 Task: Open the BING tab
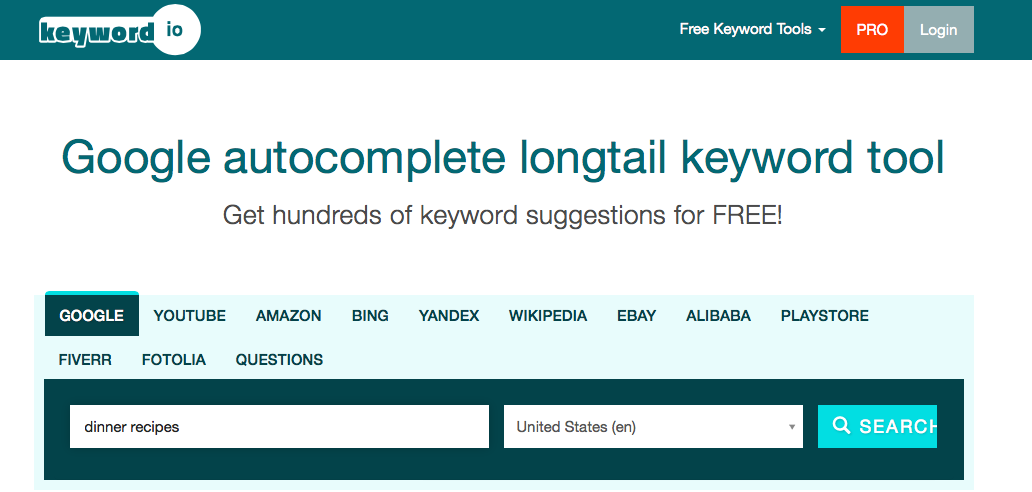click(370, 316)
